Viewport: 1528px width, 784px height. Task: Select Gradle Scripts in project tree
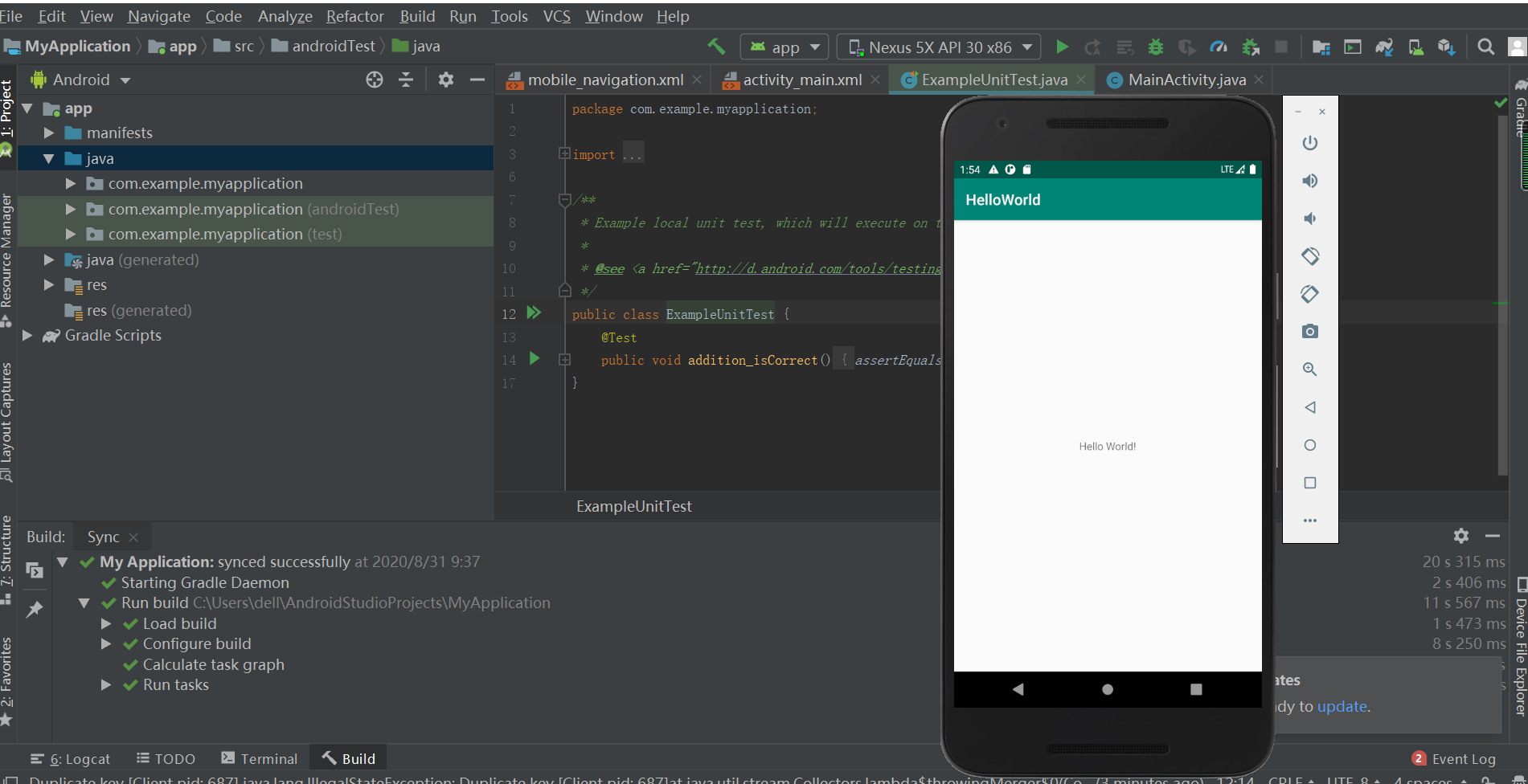[x=113, y=335]
